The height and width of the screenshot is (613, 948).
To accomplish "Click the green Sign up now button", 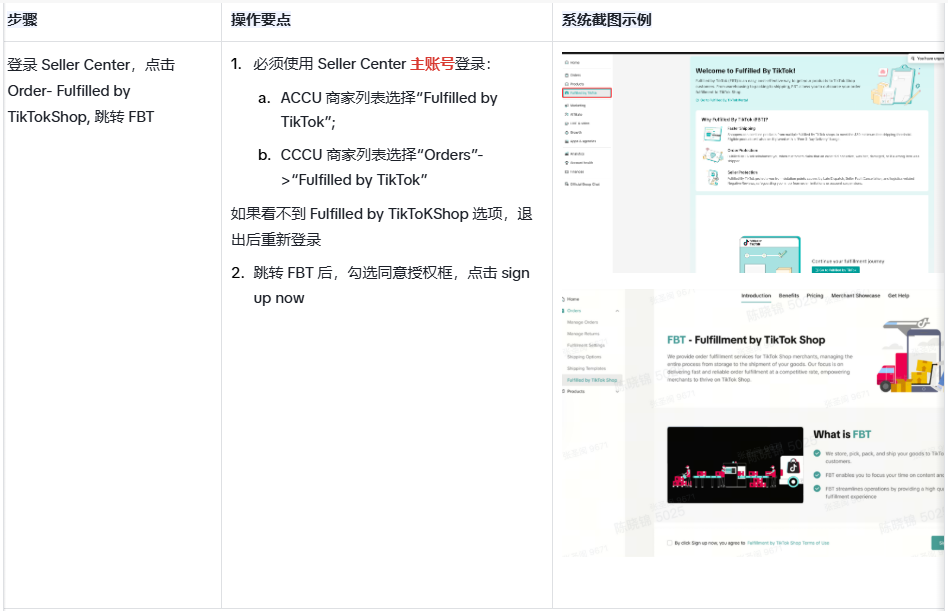I will click(938, 543).
